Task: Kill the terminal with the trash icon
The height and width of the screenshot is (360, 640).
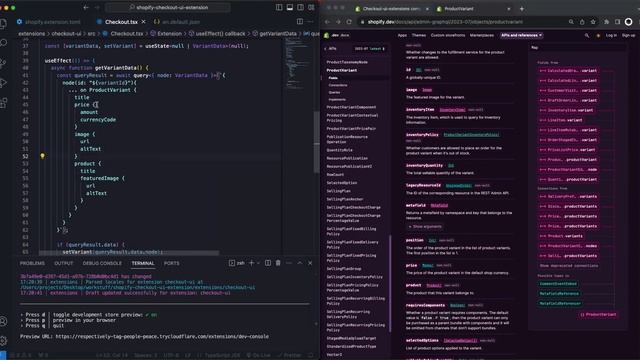Action: click(278, 263)
